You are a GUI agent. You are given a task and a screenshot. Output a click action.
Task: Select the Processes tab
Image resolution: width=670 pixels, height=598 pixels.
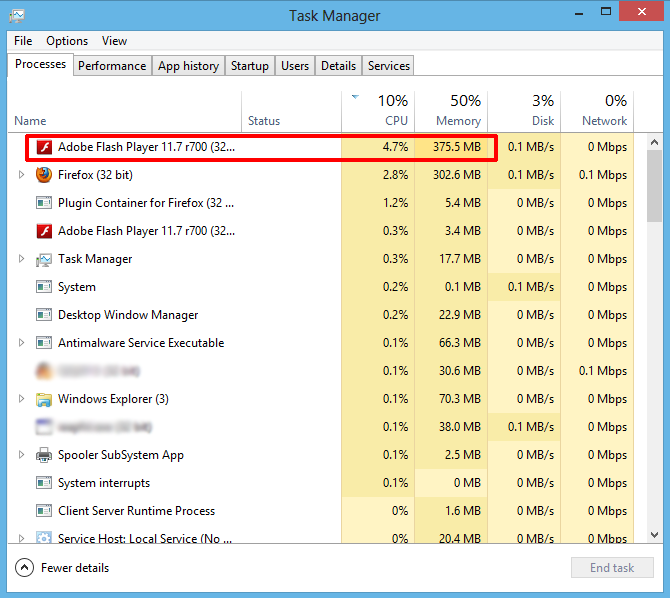41,65
